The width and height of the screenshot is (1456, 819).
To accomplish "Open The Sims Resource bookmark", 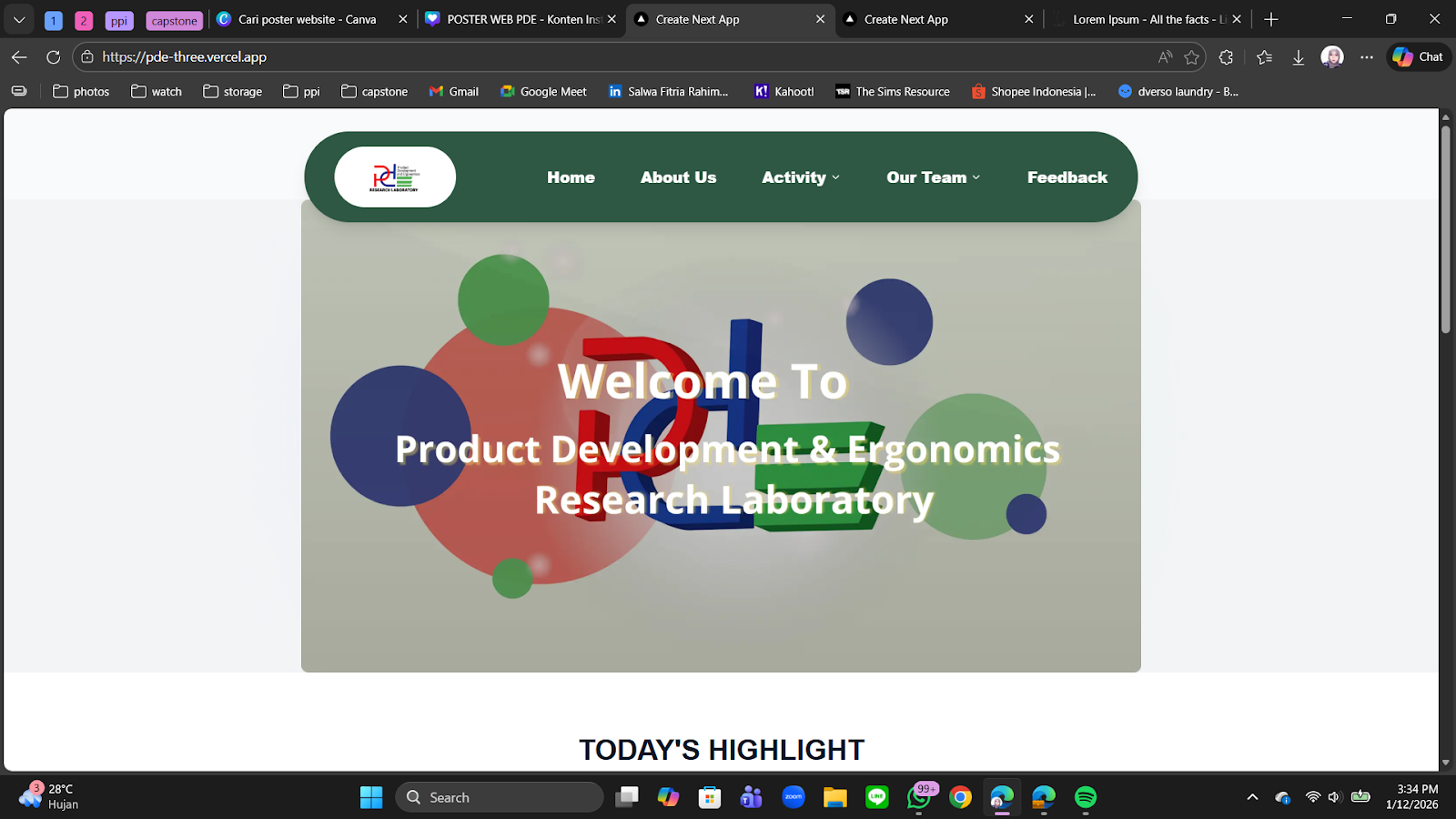I will (x=893, y=91).
